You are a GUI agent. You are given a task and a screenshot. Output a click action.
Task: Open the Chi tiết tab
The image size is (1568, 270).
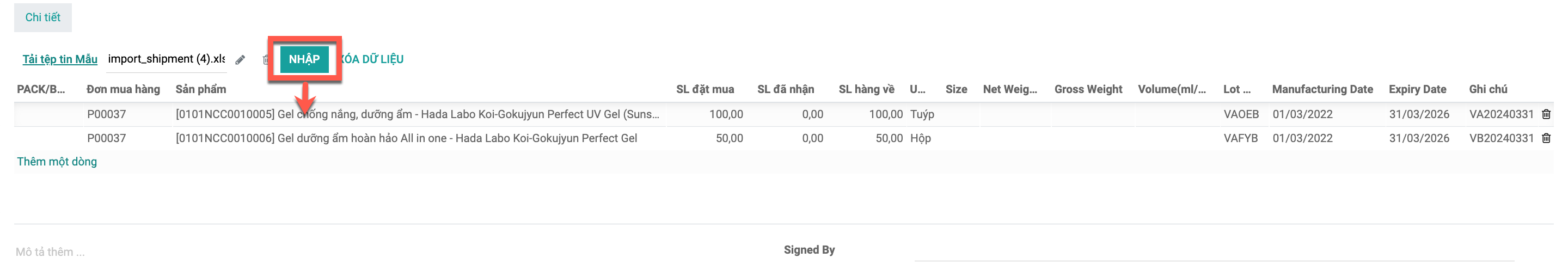coord(42,17)
